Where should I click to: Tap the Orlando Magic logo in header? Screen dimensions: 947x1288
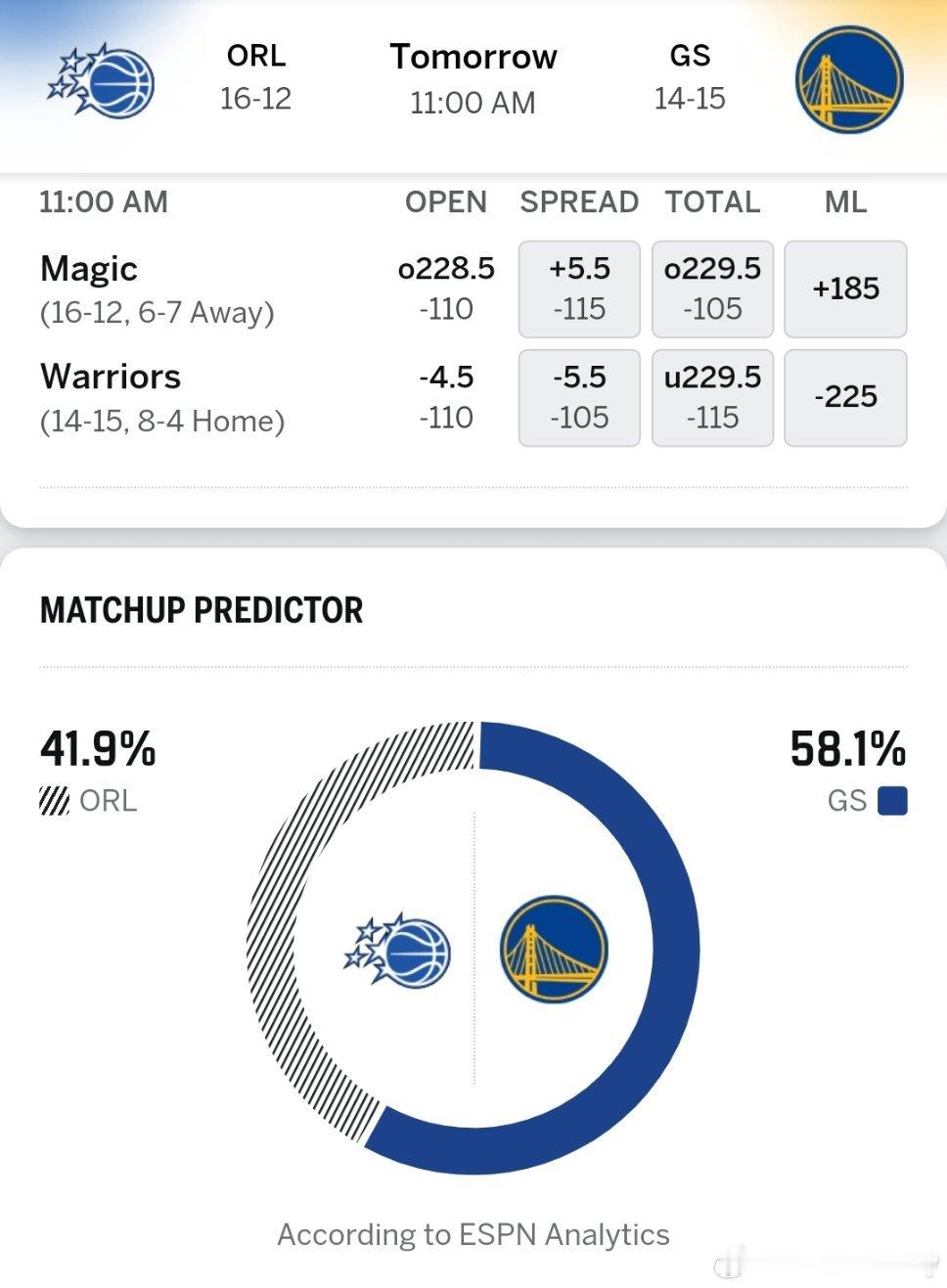coord(101,80)
